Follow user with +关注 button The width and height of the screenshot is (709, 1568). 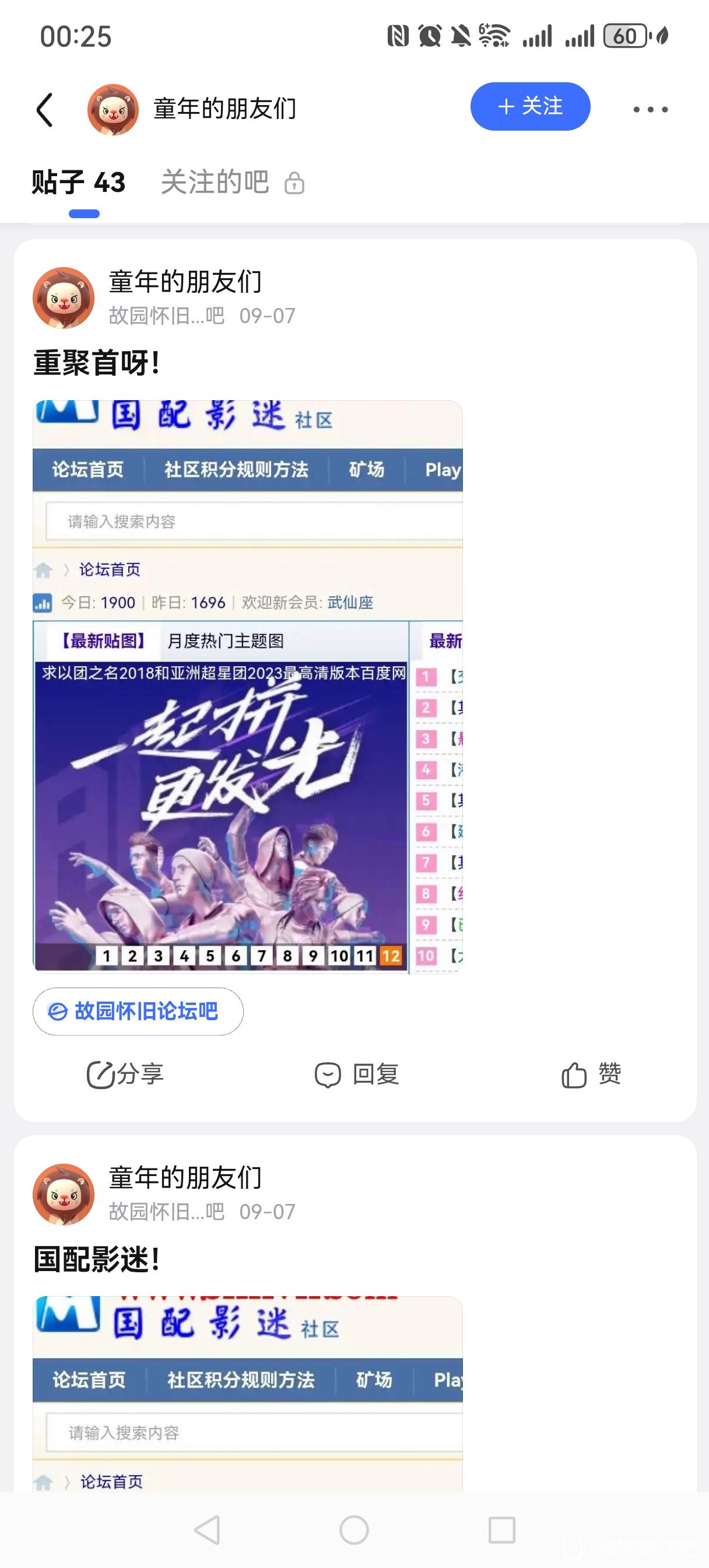click(530, 107)
